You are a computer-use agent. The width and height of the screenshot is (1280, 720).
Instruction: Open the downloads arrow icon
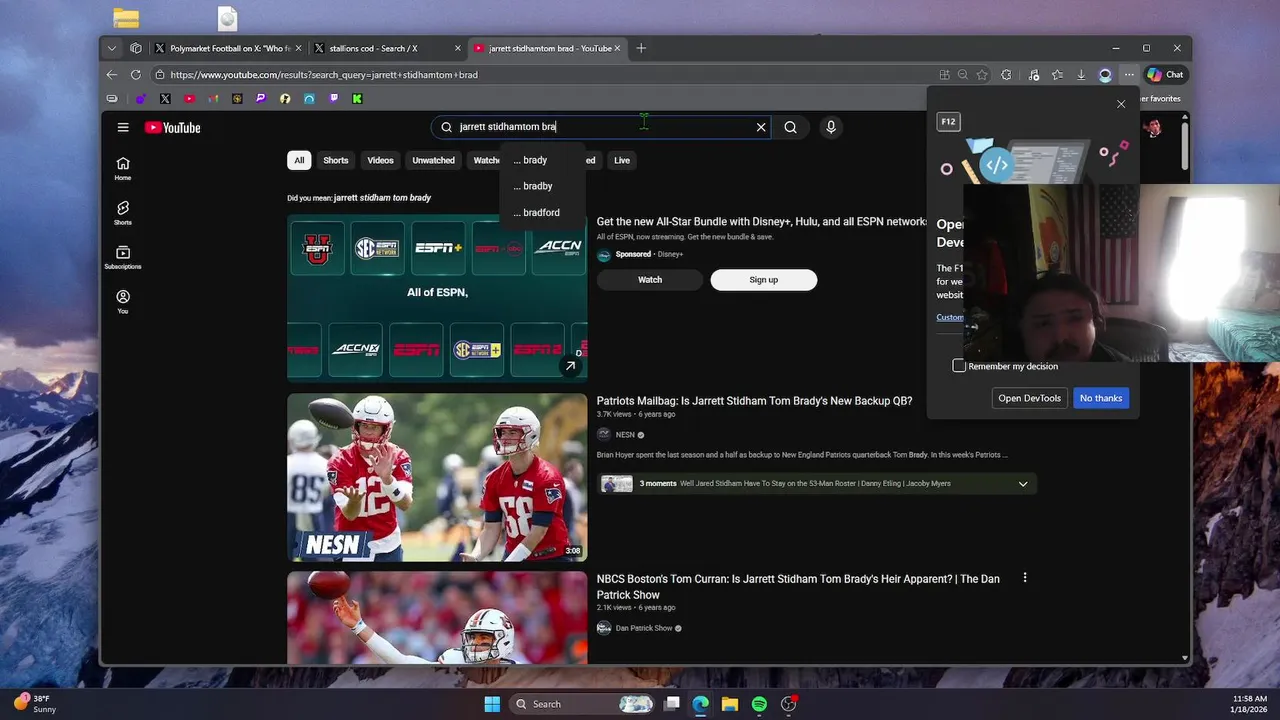coord(1081,74)
